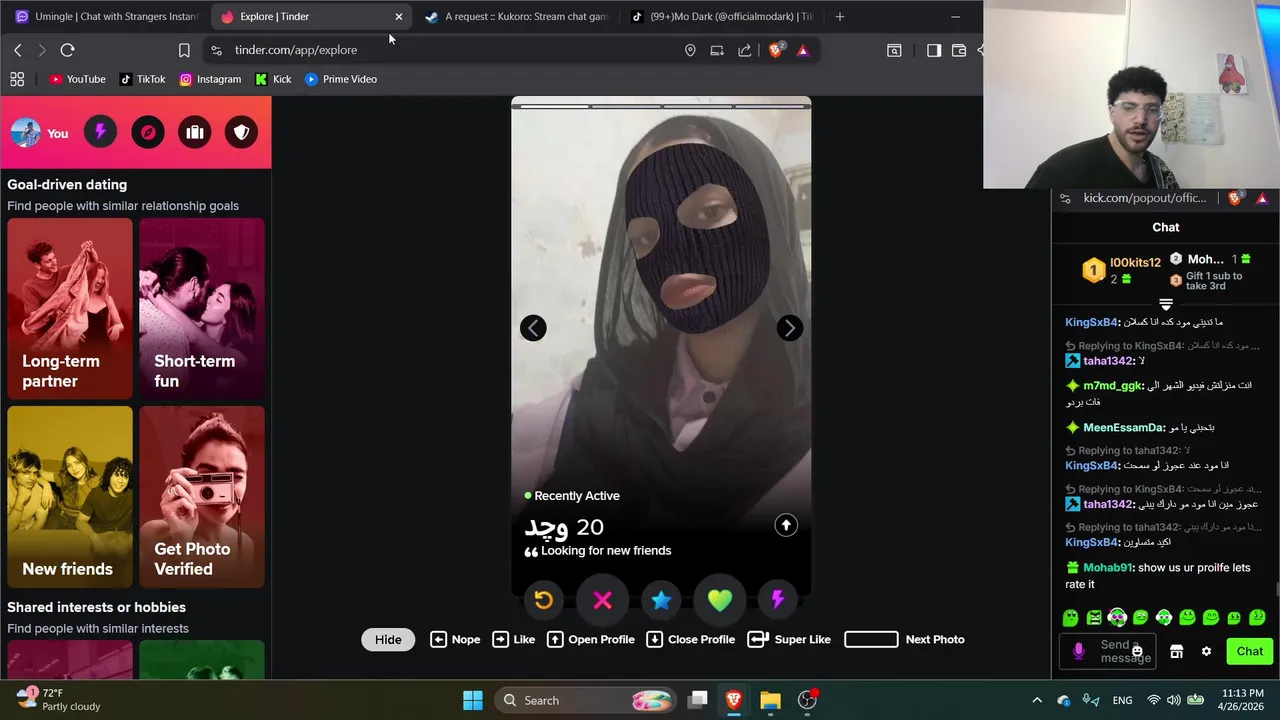Open Kick chat settings gear icon

point(1206,651)
